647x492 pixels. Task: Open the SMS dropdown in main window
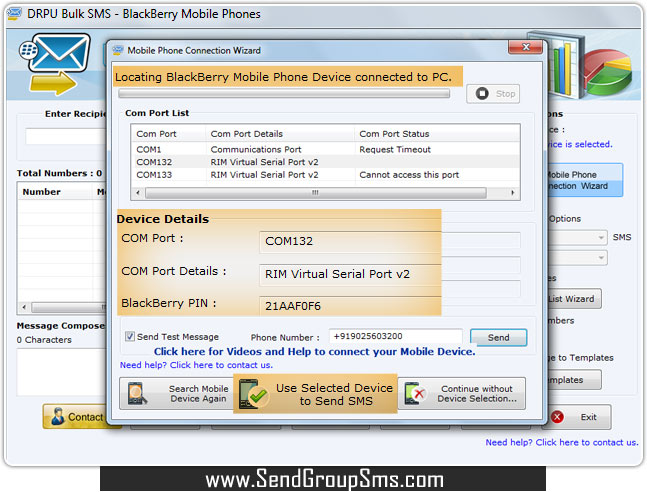point(601,237)
